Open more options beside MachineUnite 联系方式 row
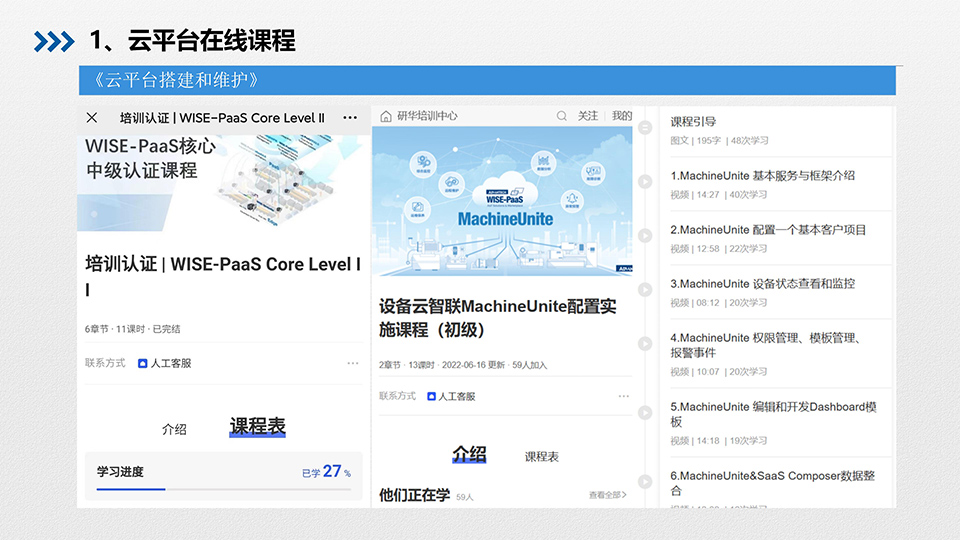 coord(623,396)
